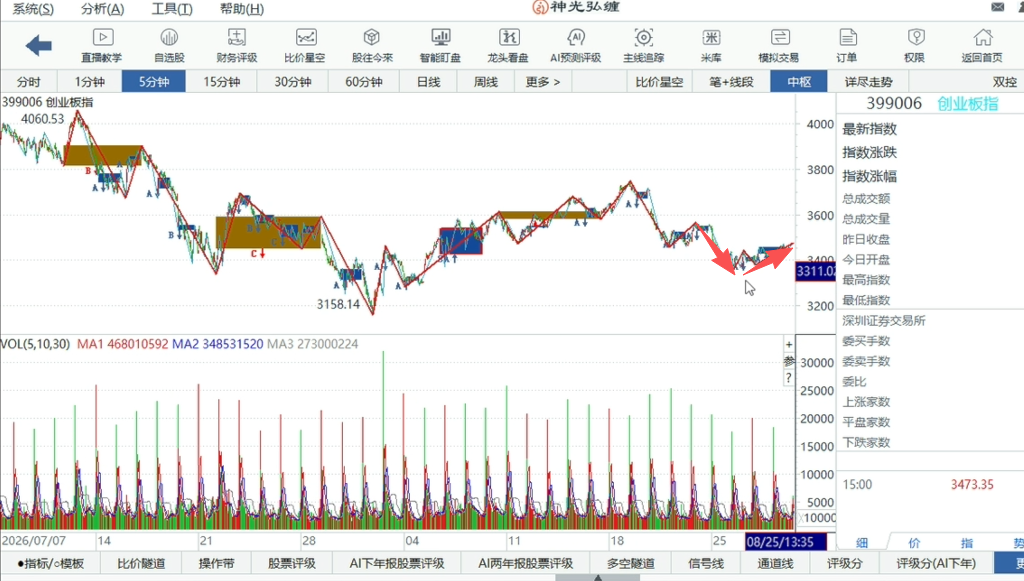
Task: Open 指标/模板 selector at bottom
Action: (x=51, y=563)
